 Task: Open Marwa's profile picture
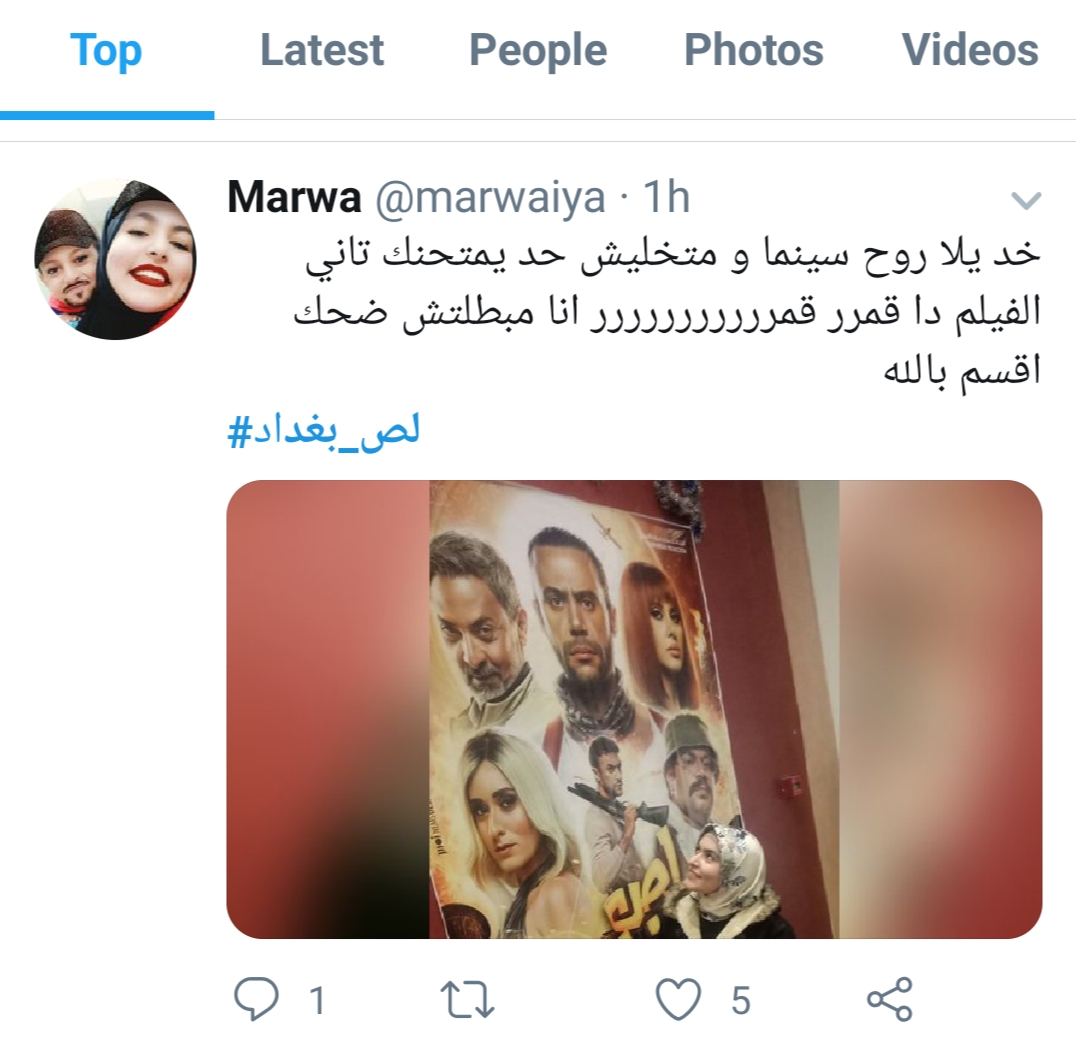point(115,259)
